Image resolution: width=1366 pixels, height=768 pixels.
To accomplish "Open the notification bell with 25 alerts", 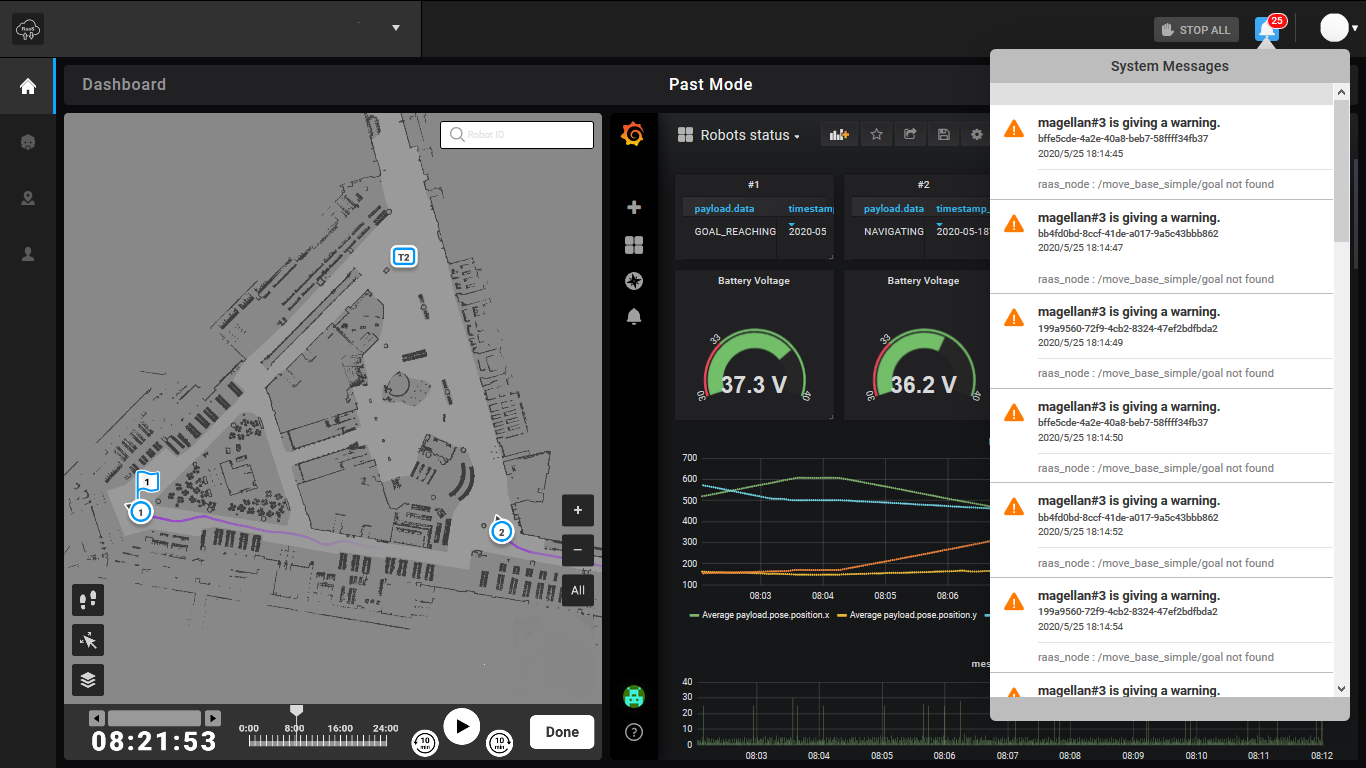I will [x=1267, y=29].
